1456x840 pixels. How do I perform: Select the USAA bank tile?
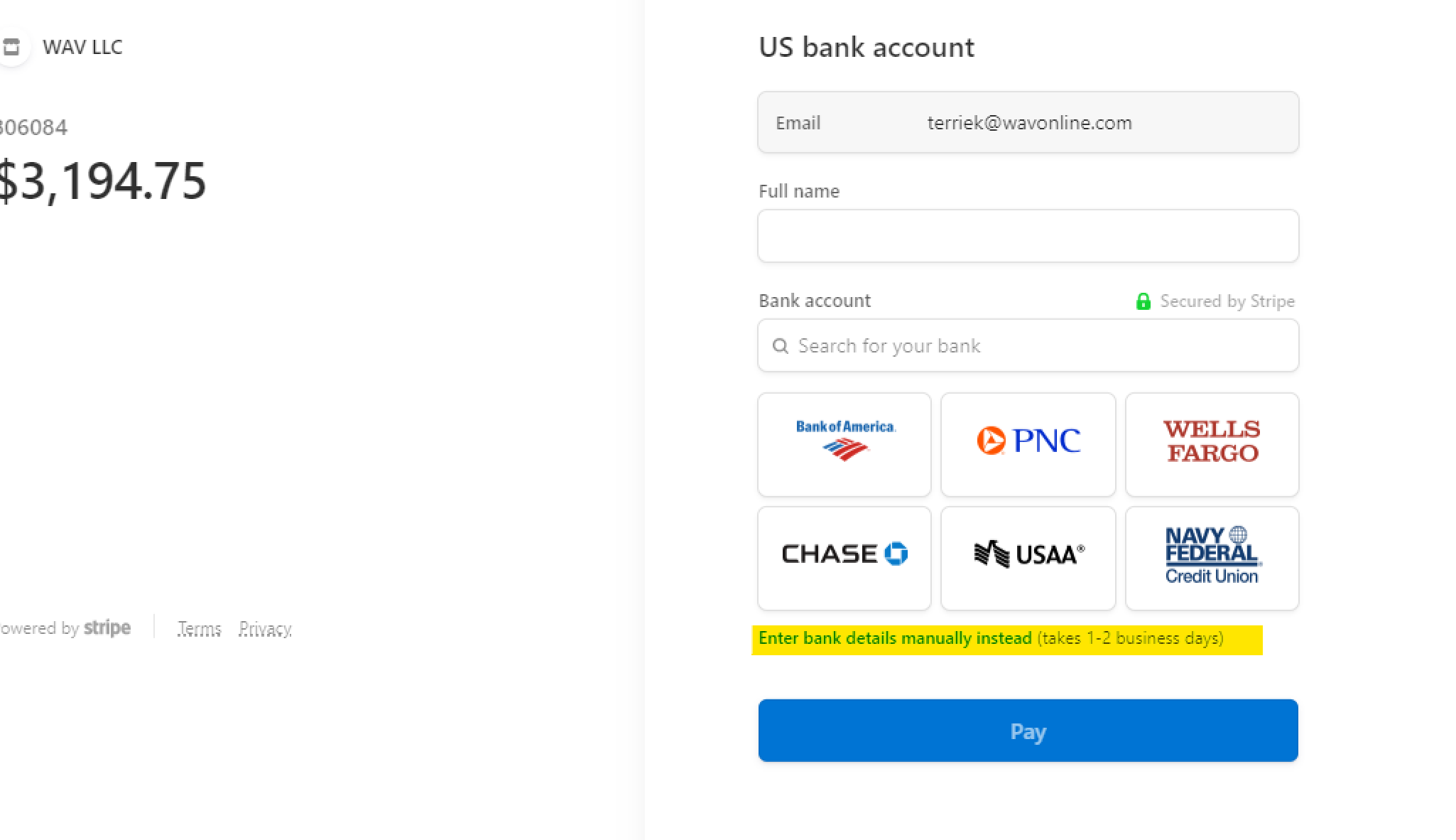pos(1028,558)
